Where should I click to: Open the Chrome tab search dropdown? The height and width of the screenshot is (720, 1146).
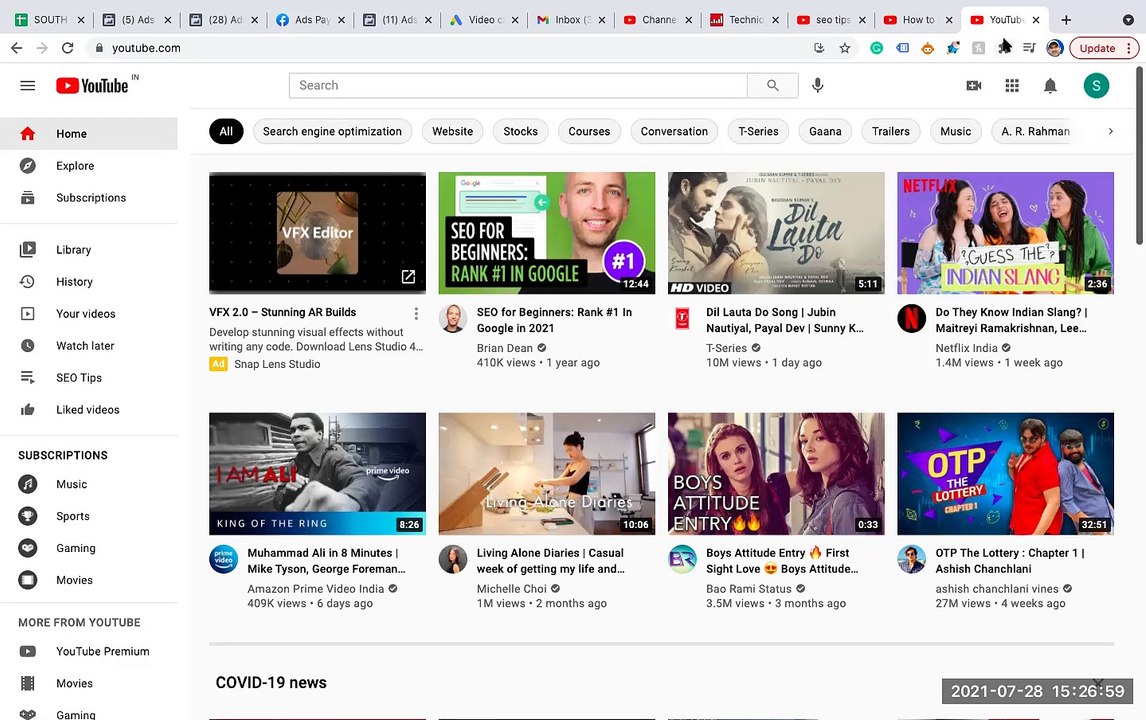(x=1128, y=20)
